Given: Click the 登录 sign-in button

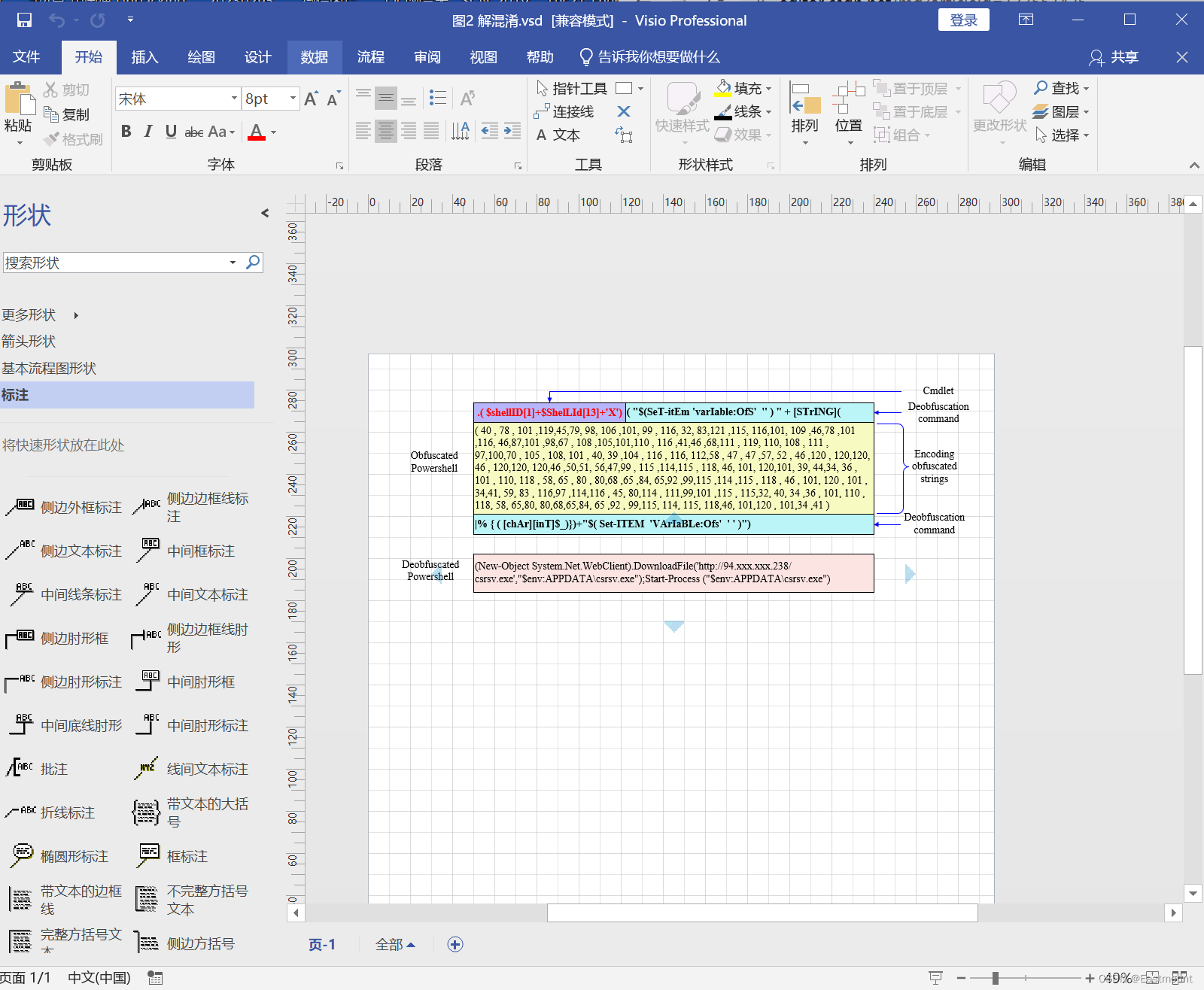Looking at the screenshot, I should click(963, 20).
